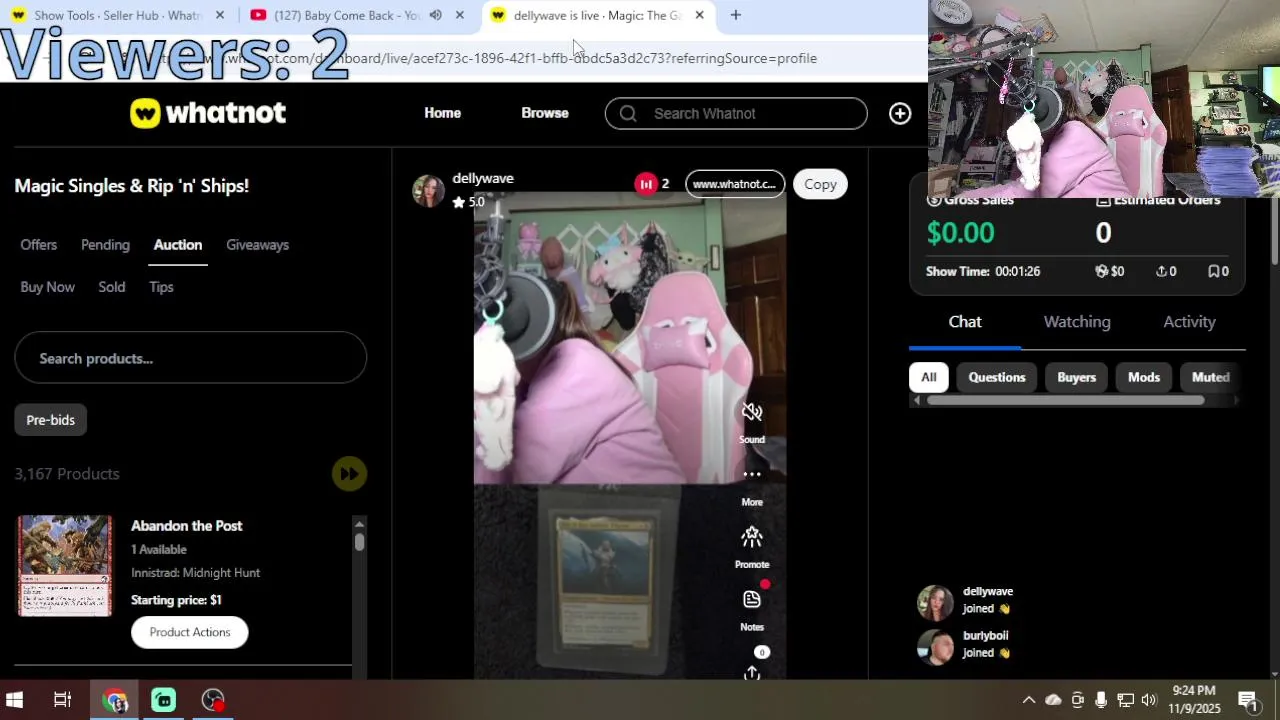Switch to the Pending tab
Viewport: 1280px width, 720px height.
pyautogui.click(x=105, y=245)
